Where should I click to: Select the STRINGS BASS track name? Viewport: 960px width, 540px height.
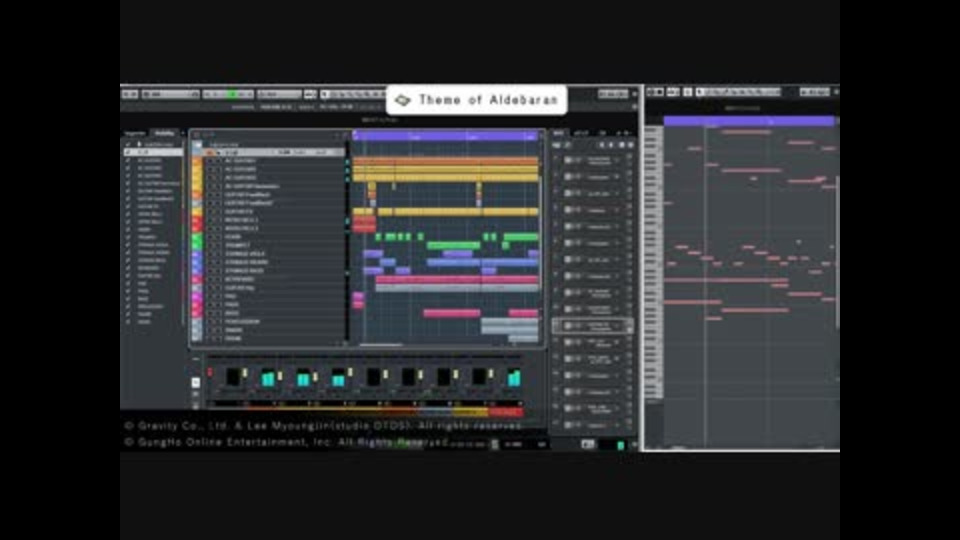pyautogui.click(x=244, y=271)
